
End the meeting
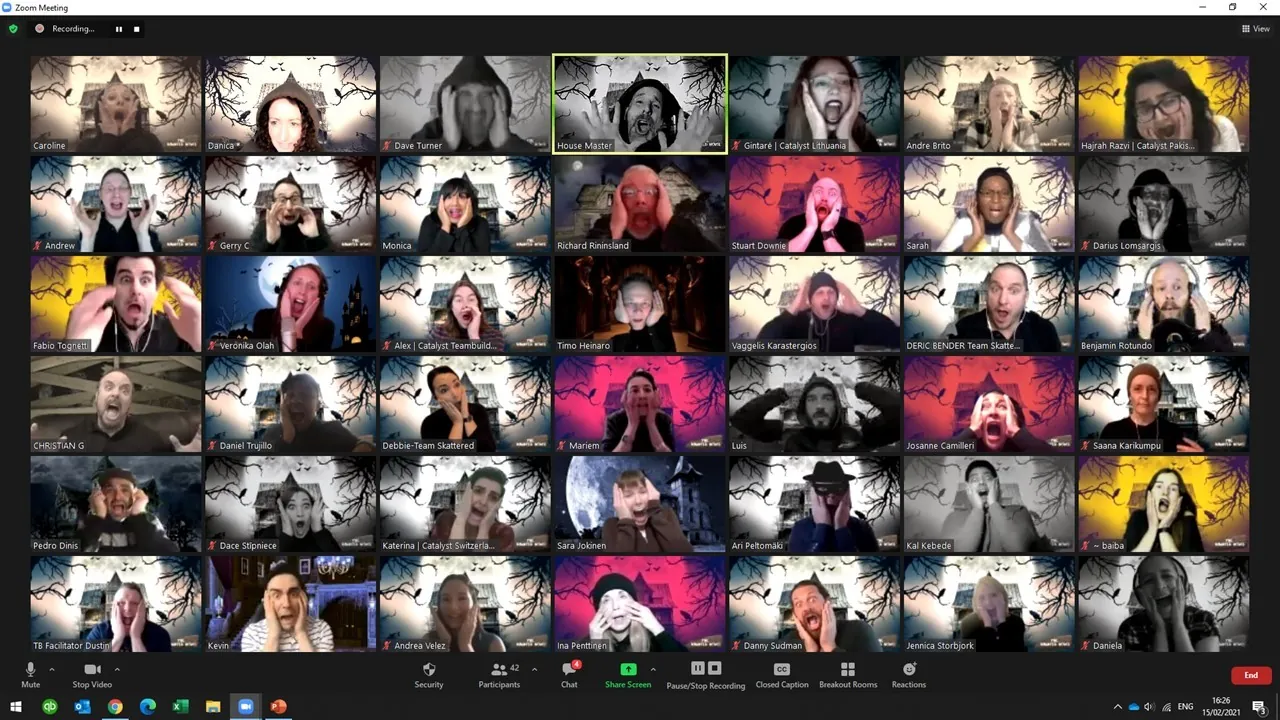point(1251,675)
